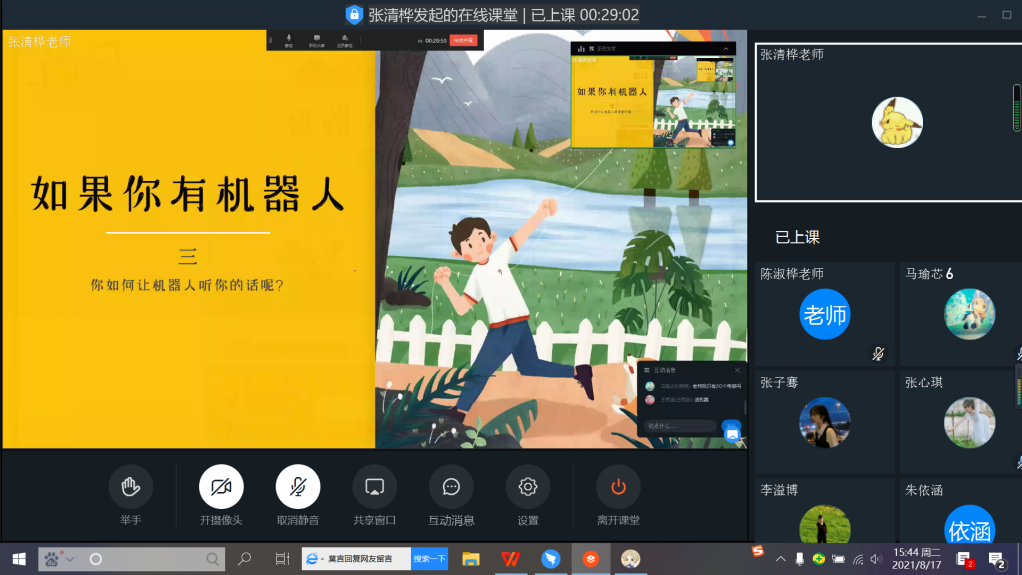1022x575 pixels.
Task: Leave class with 离开课堂 power button
Action: (618, 487)
